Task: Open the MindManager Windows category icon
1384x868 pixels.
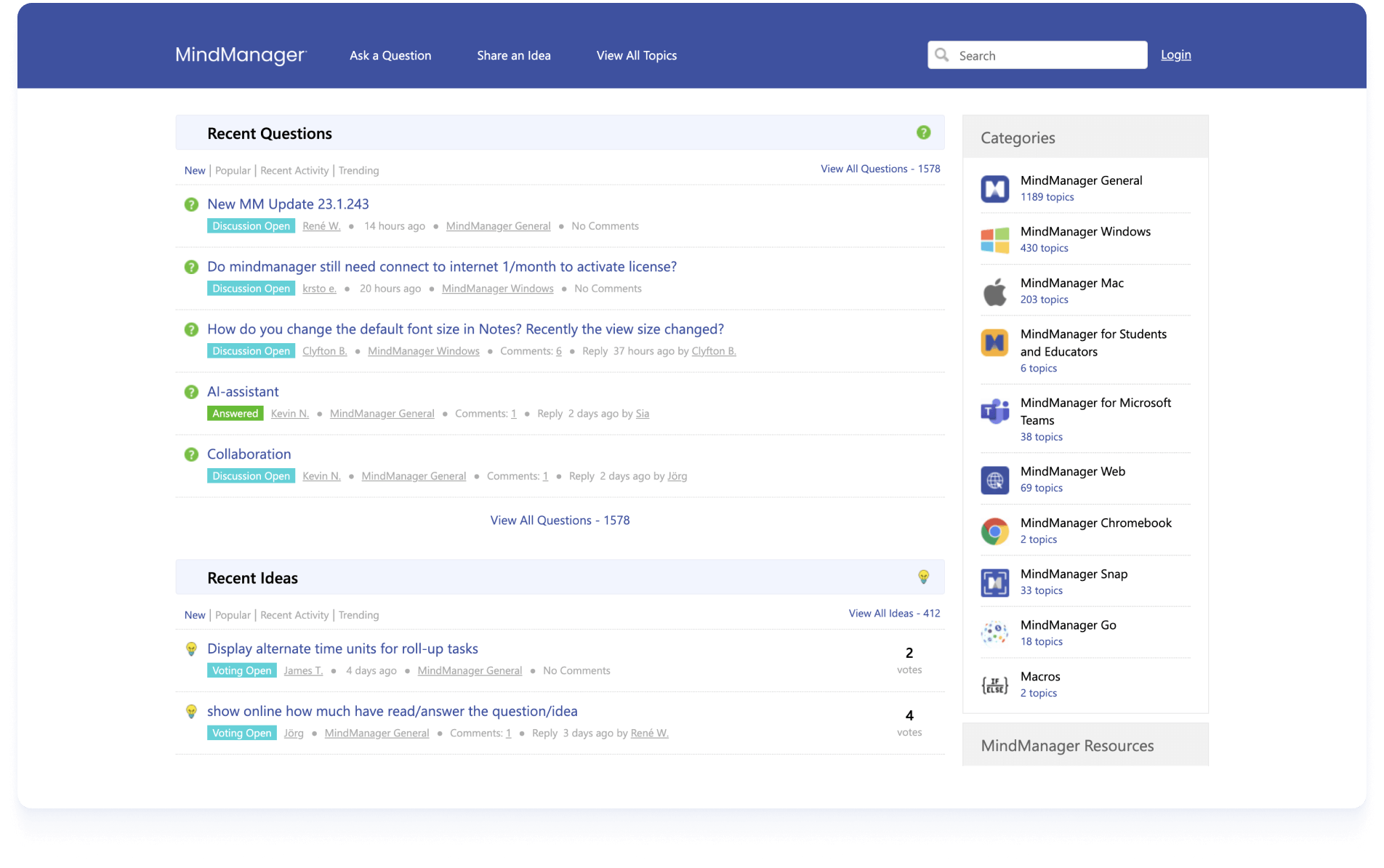Action: [994, 240]
